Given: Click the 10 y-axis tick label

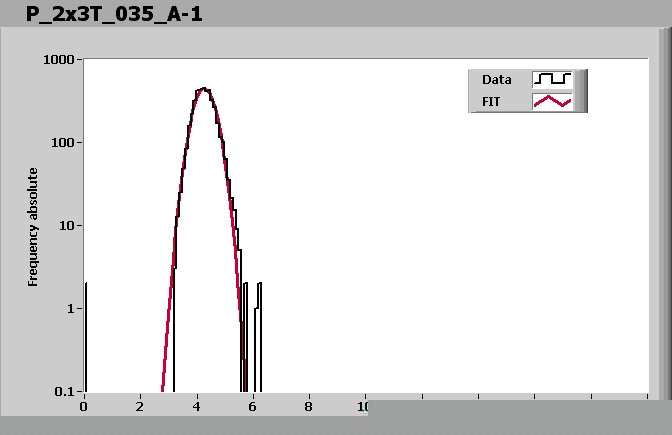Looking at the screenshot, I should click(68, 226).
